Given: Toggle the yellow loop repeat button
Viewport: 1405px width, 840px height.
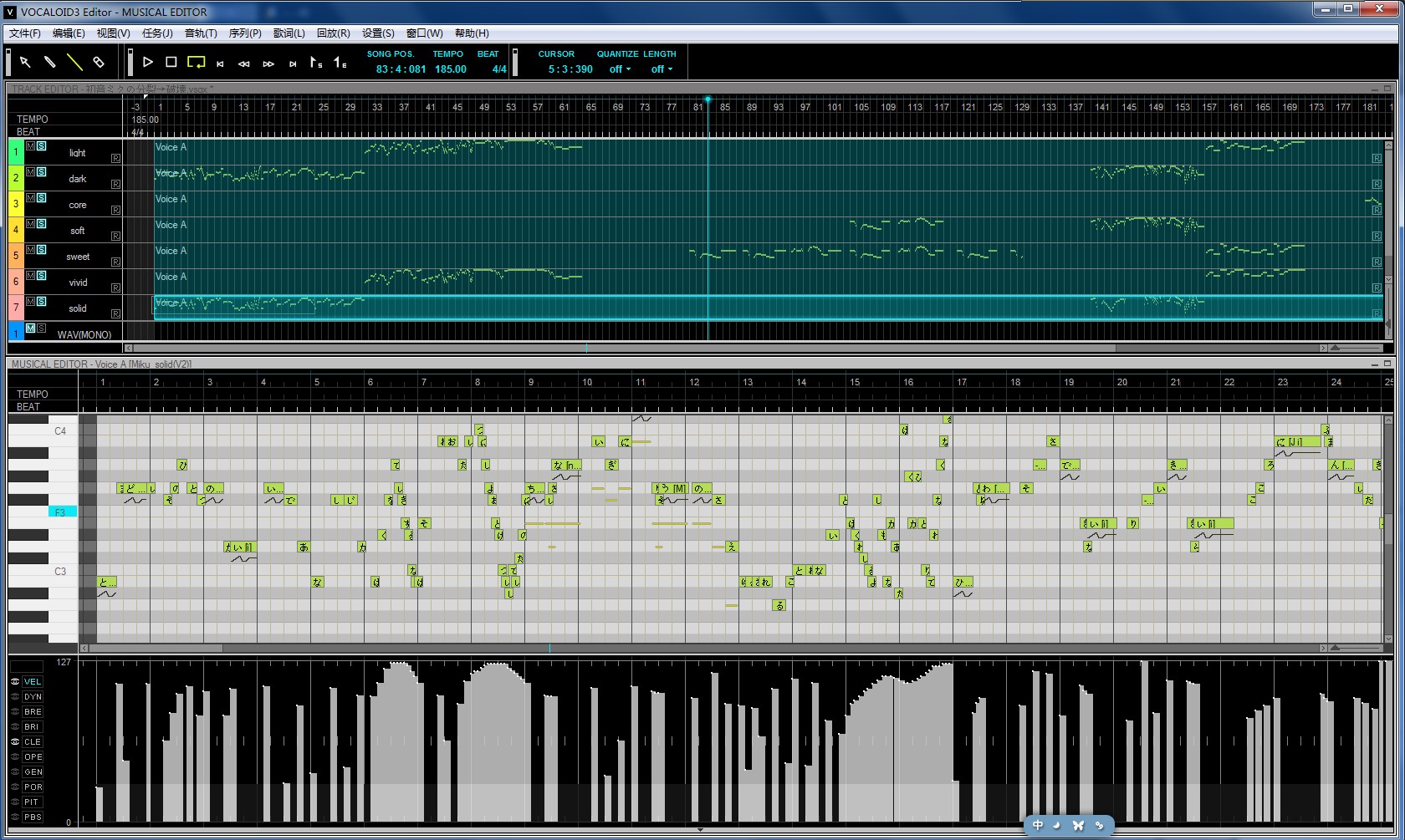Looking at the screenshot, I should pos(196,62).
